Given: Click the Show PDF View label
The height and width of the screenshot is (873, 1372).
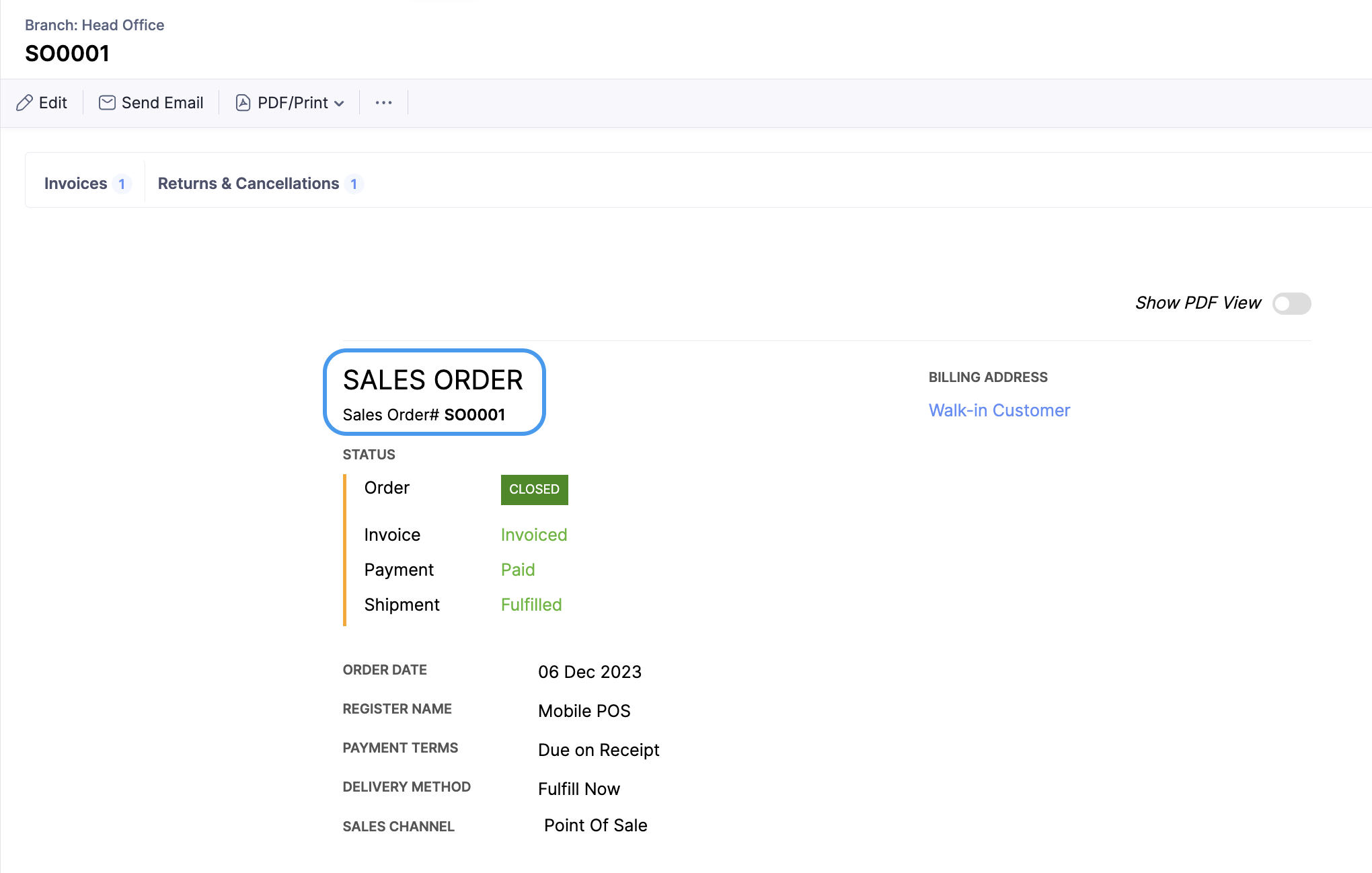Looking at the screenshot, I should [x=1198, y=303].
